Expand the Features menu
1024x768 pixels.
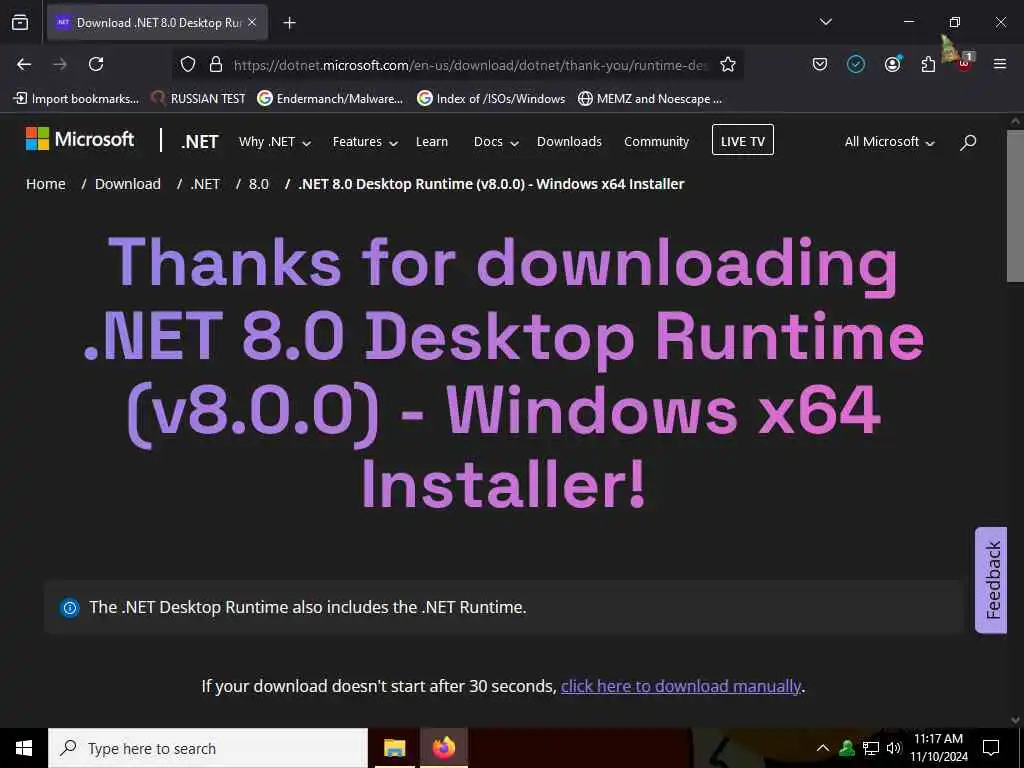click(365, 142)
